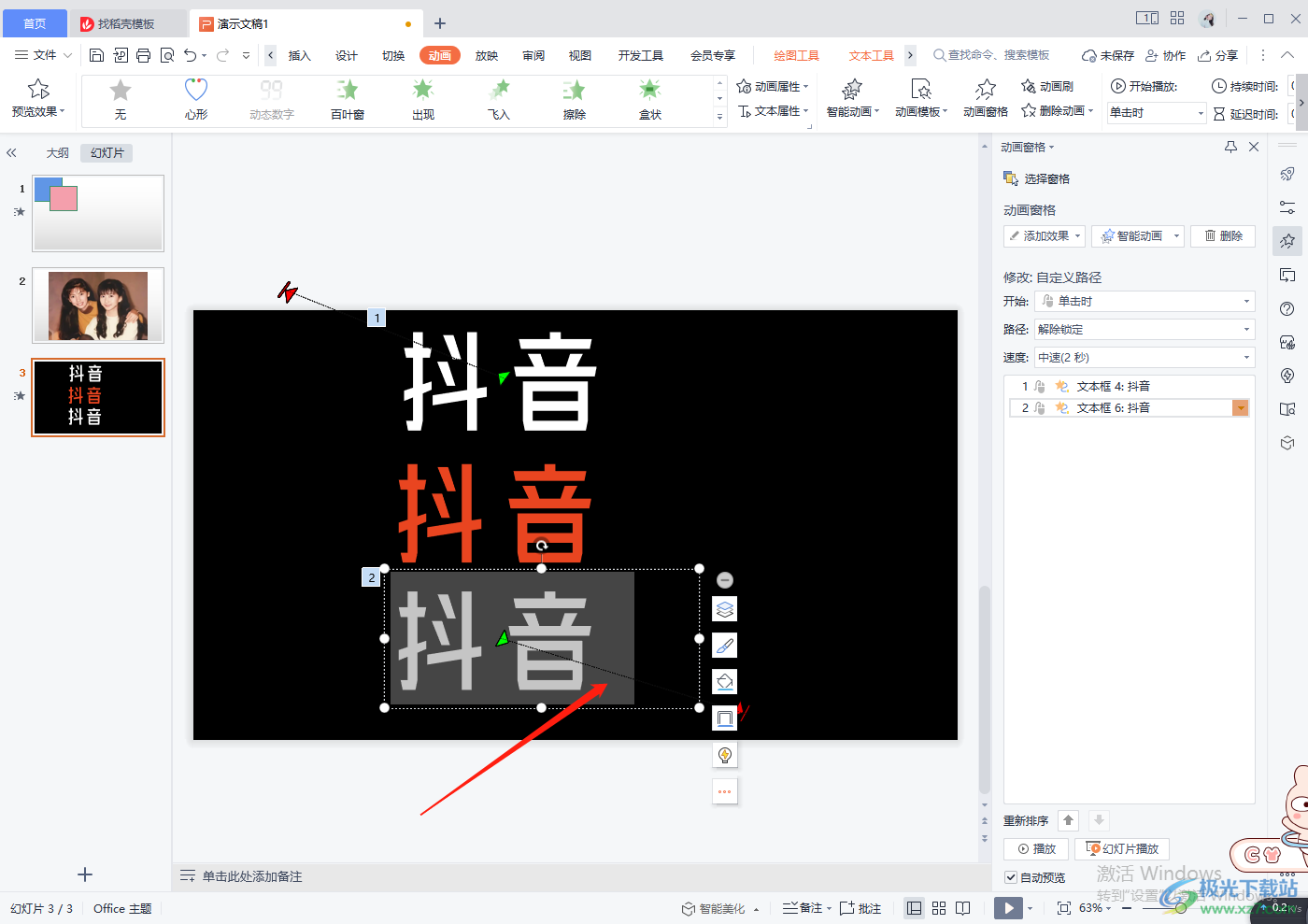Click the 播放 button in animation pane

pos(1036,848)
